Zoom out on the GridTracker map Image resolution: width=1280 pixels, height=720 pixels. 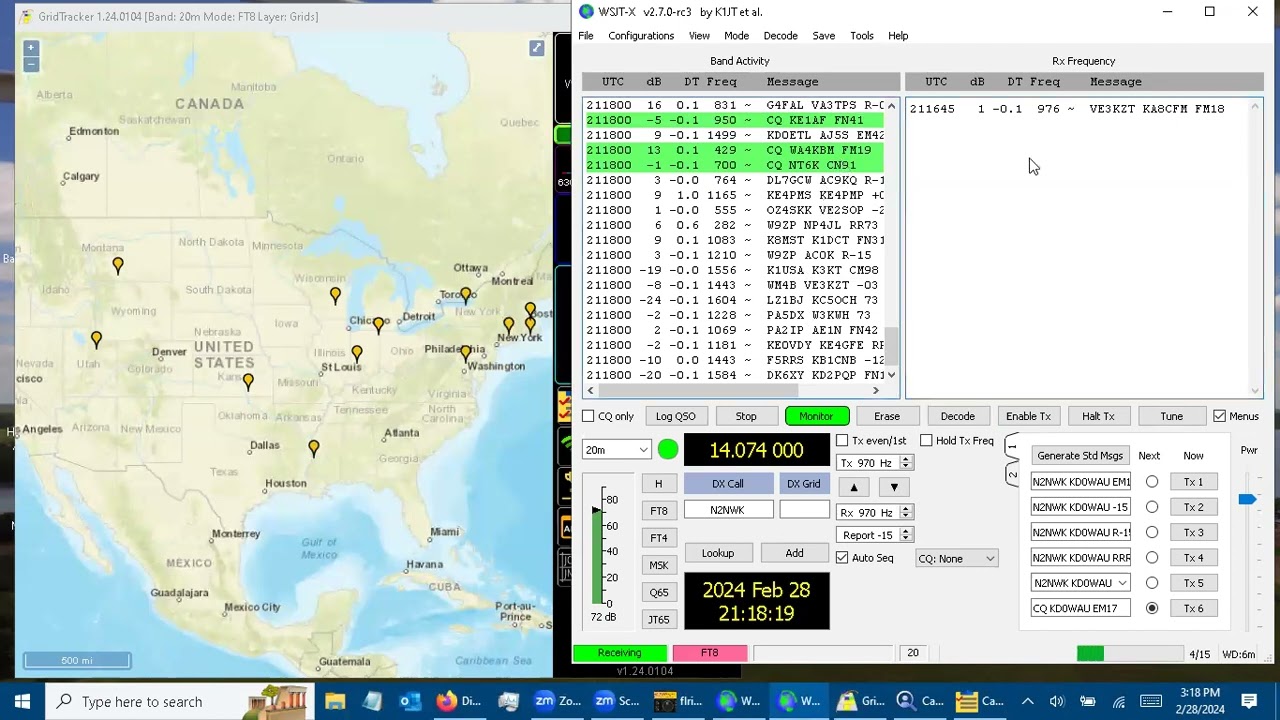pyautogui.click(x=31, y=64)
